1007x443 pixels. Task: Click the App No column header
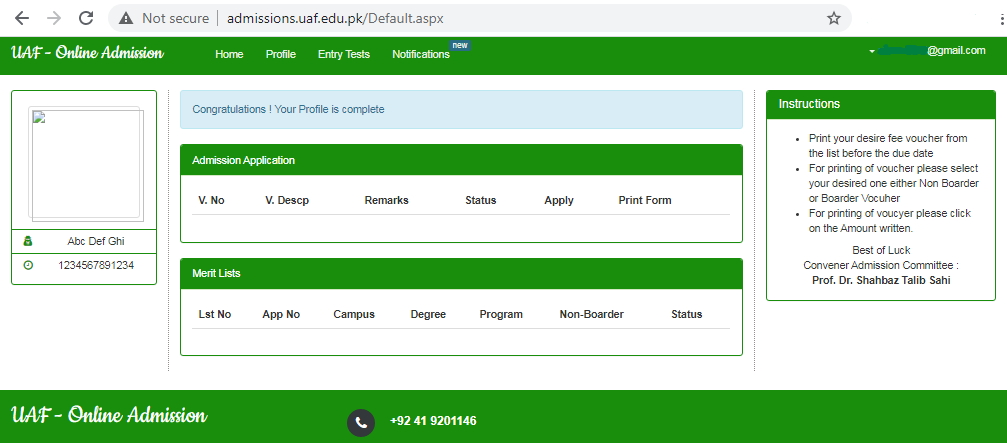[281, 315]
